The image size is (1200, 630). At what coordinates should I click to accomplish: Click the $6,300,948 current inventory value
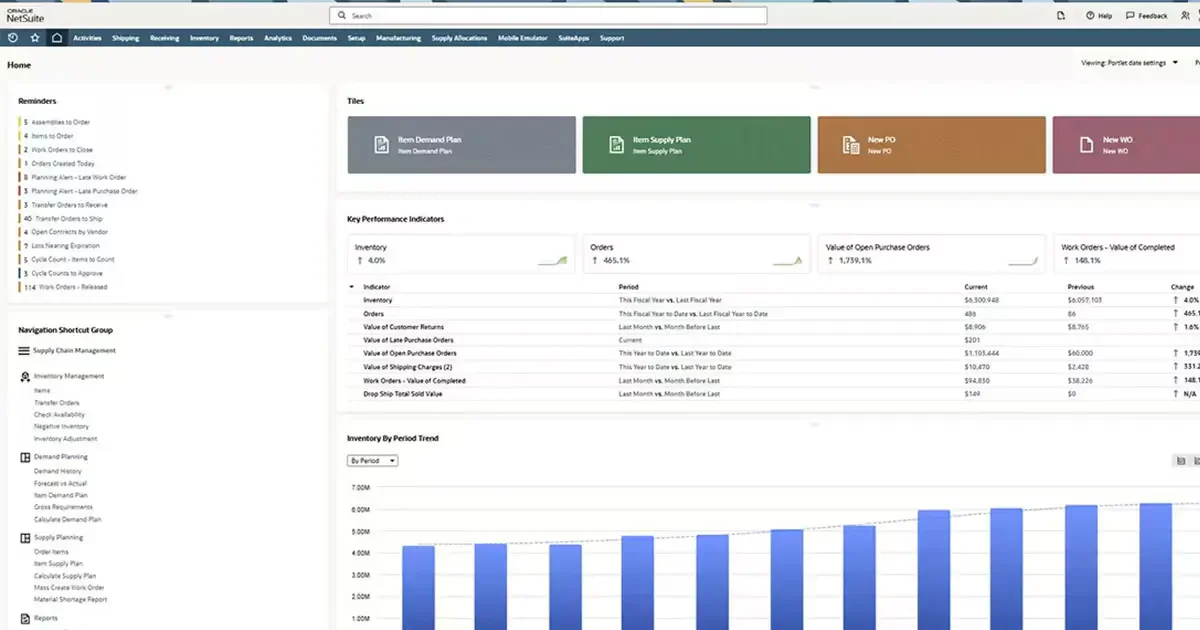[982, 300]
